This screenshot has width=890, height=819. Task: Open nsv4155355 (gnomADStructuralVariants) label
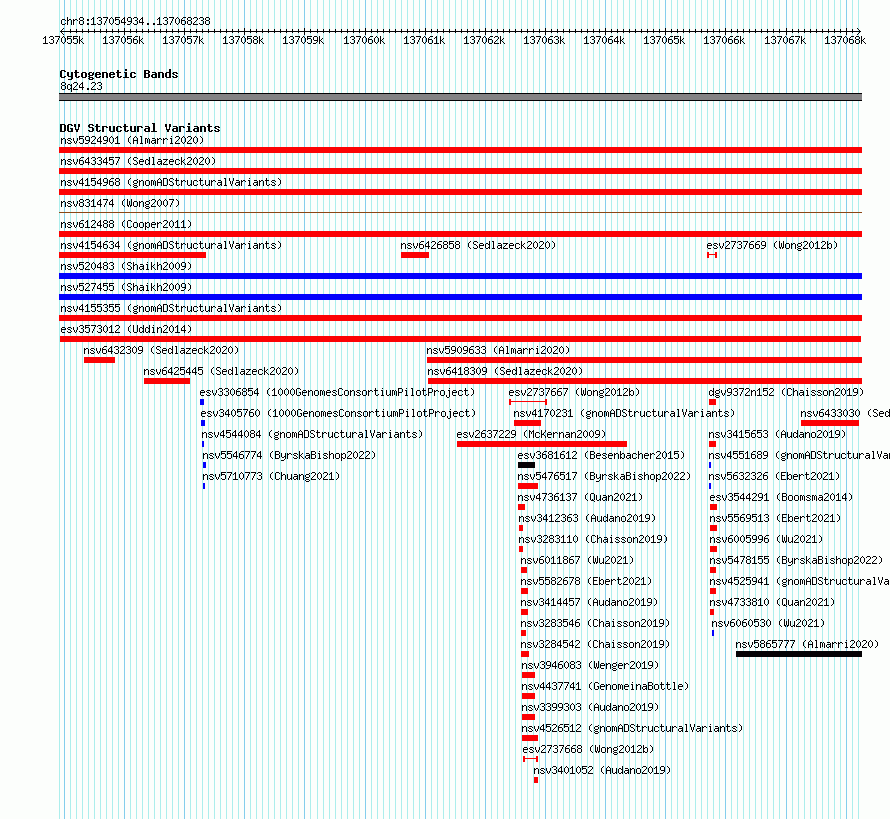point(171,308)
